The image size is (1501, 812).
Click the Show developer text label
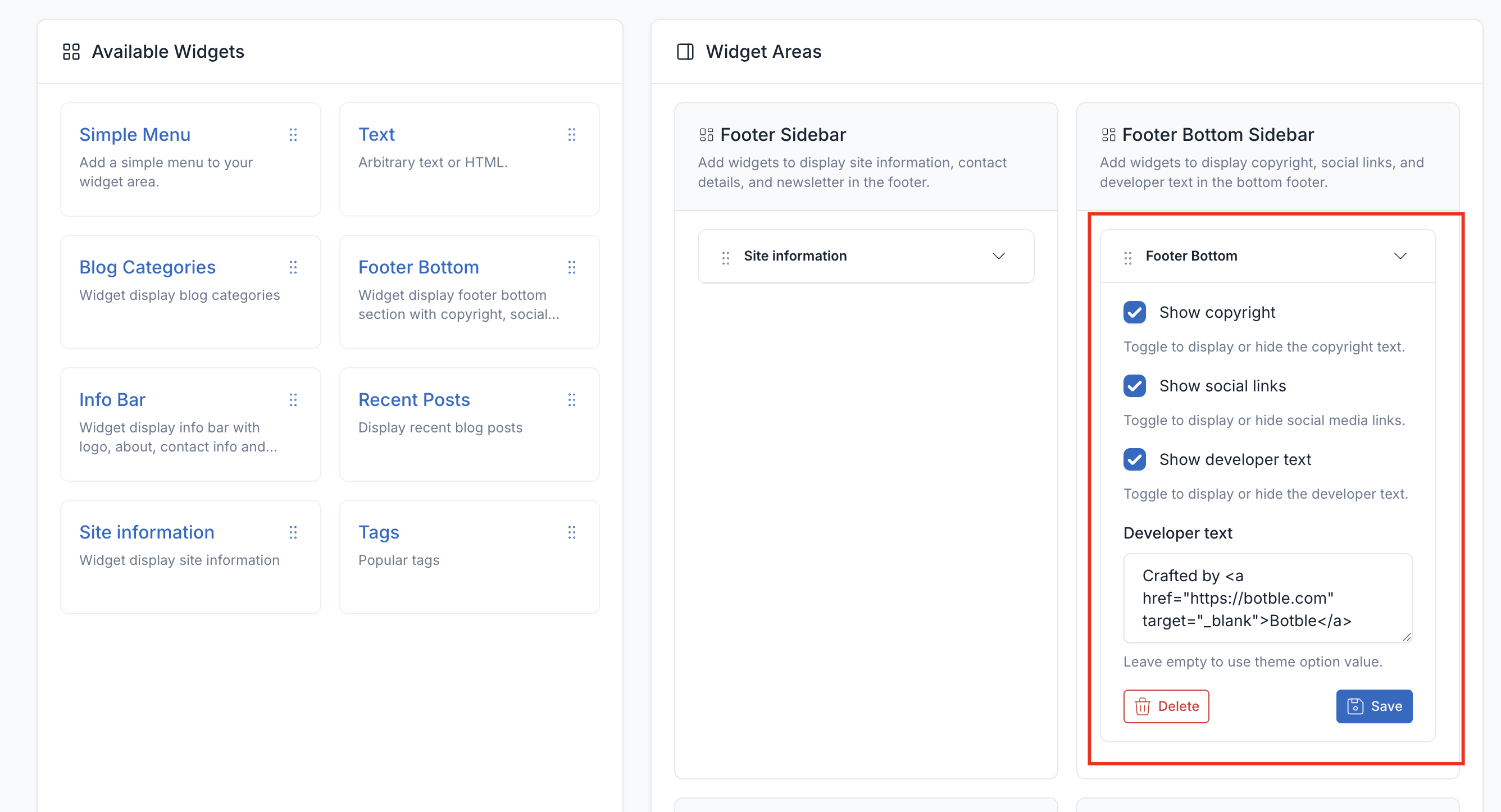click(x=1235, y=460)
